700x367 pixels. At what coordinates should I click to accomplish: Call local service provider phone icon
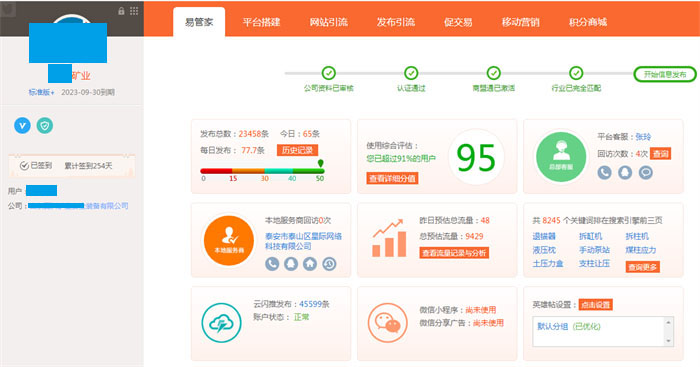272,264
